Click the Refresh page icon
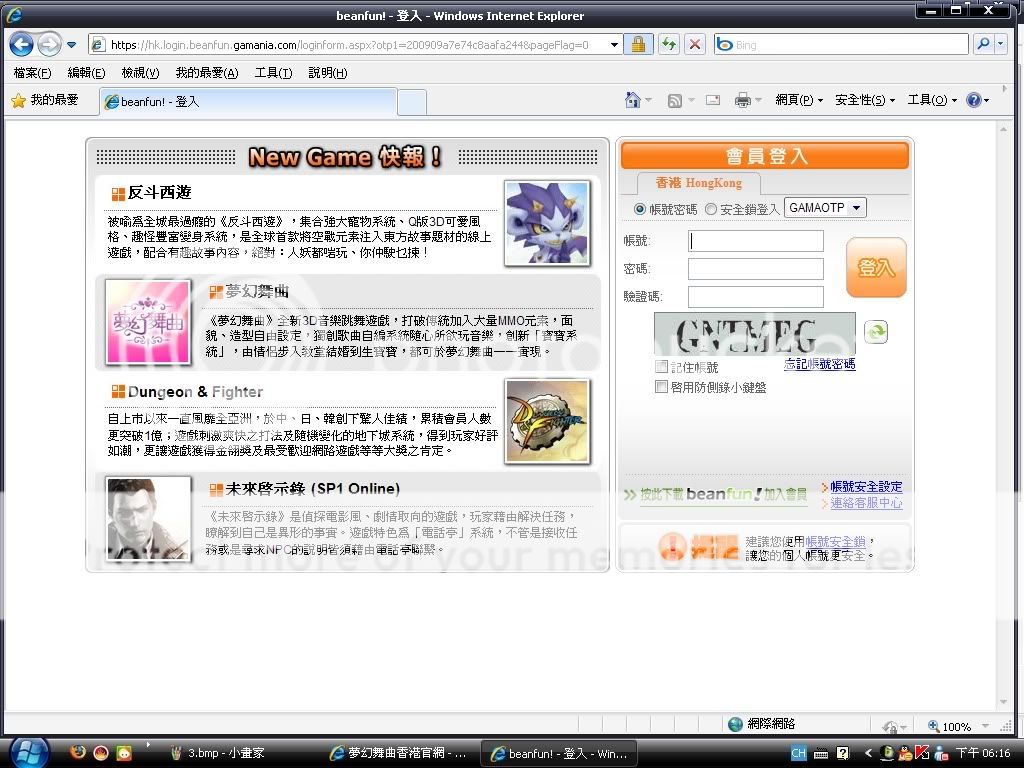 (667, 45)
